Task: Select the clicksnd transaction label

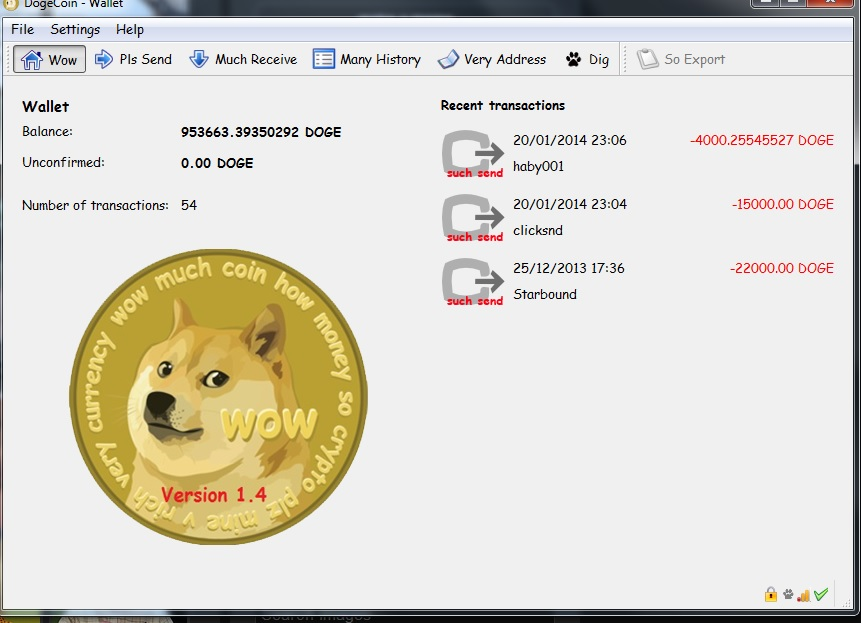Action: (538, 231)
